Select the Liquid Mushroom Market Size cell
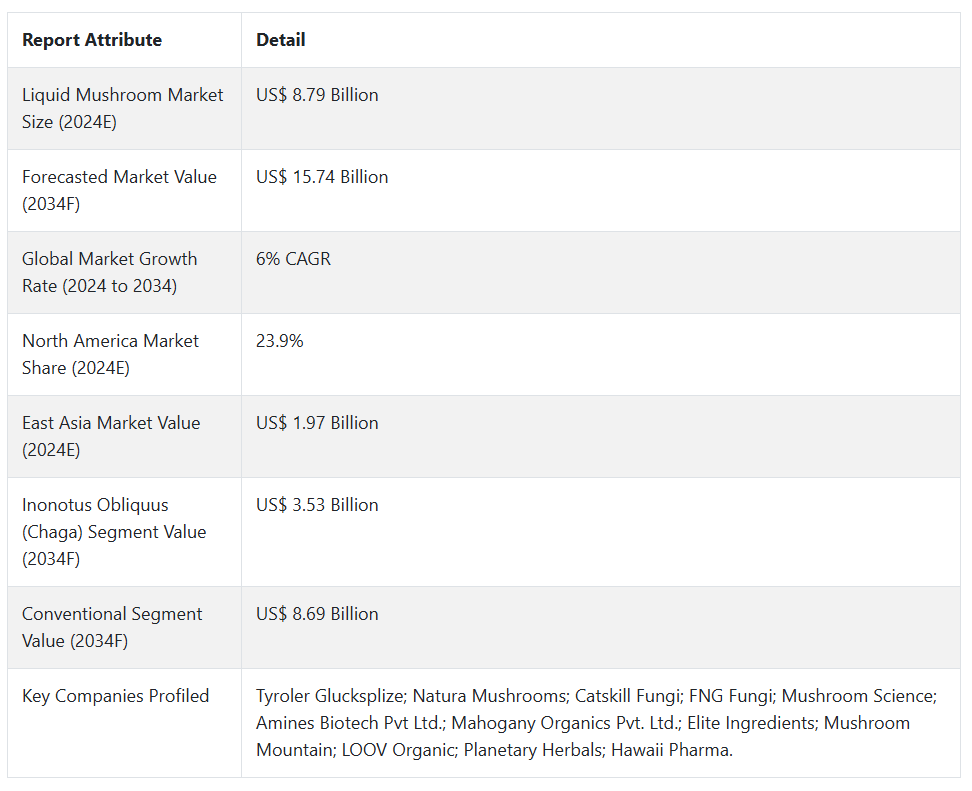The image size is (972, 791). [x=123, y=108]
